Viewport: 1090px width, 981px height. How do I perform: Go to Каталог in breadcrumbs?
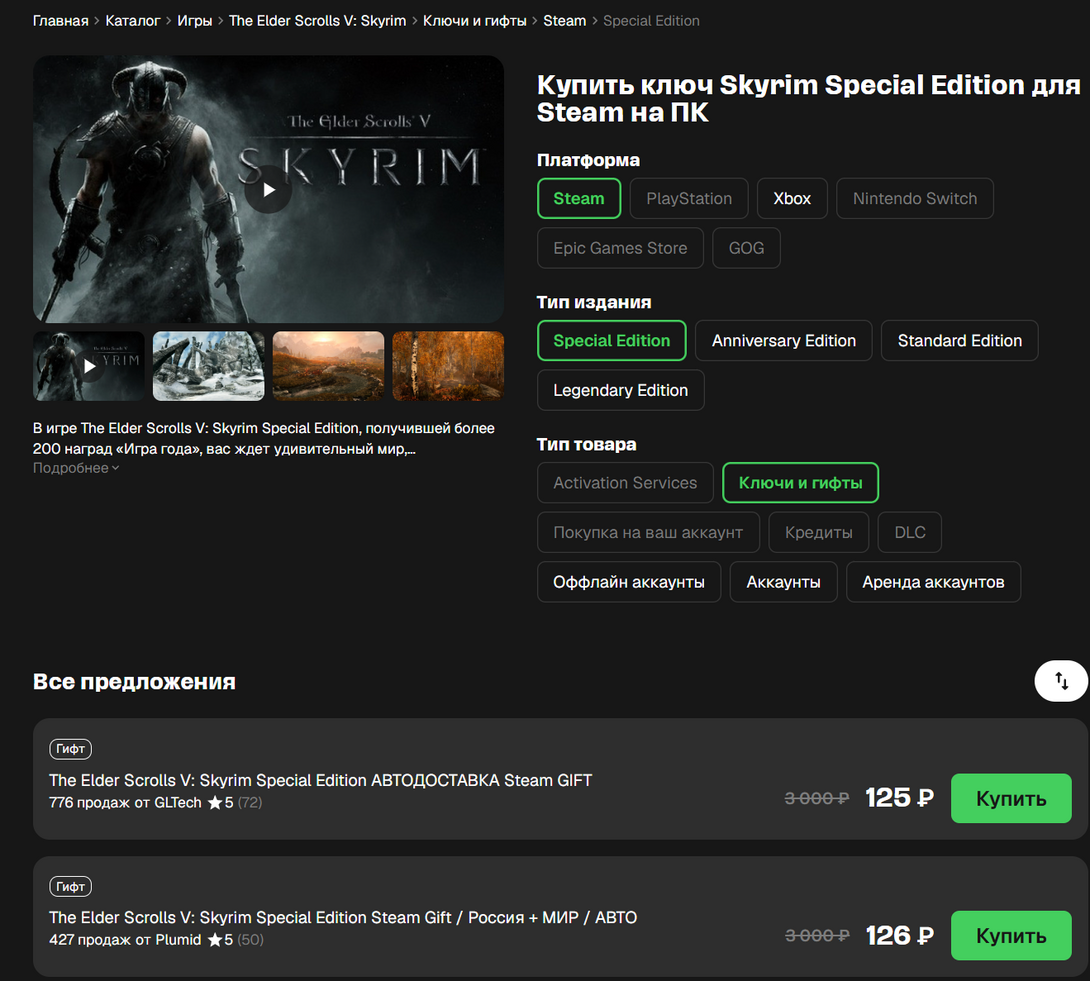(133, 21)
